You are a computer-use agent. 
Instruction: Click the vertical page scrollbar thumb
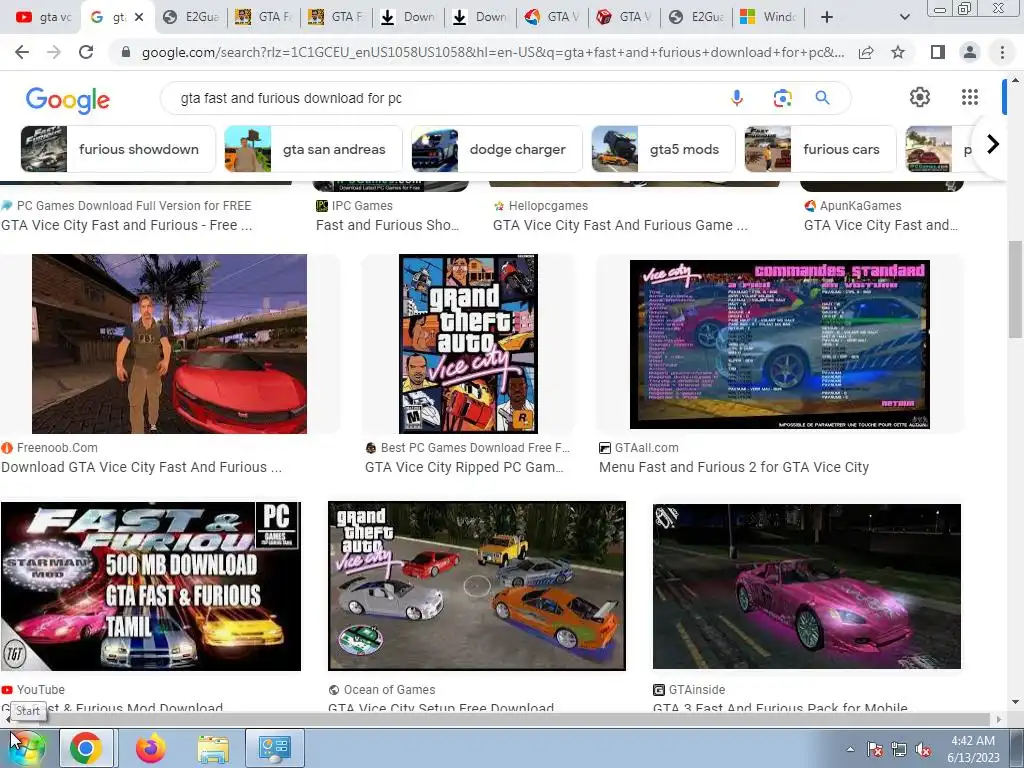pos(1015,289)
